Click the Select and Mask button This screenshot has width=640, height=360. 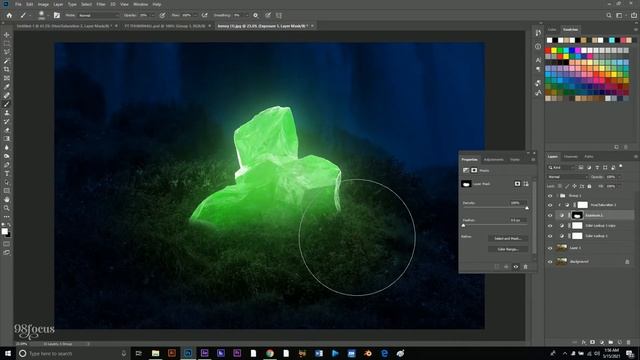(x=508, y=238)
